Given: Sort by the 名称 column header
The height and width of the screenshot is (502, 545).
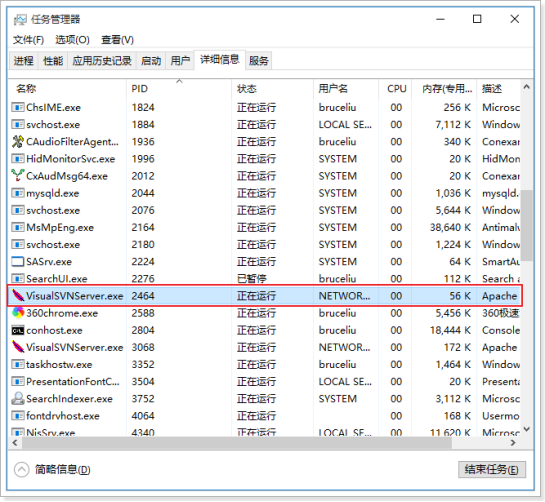Looking at the screenshot, I should pyautogui.click(x=67, y=89).
